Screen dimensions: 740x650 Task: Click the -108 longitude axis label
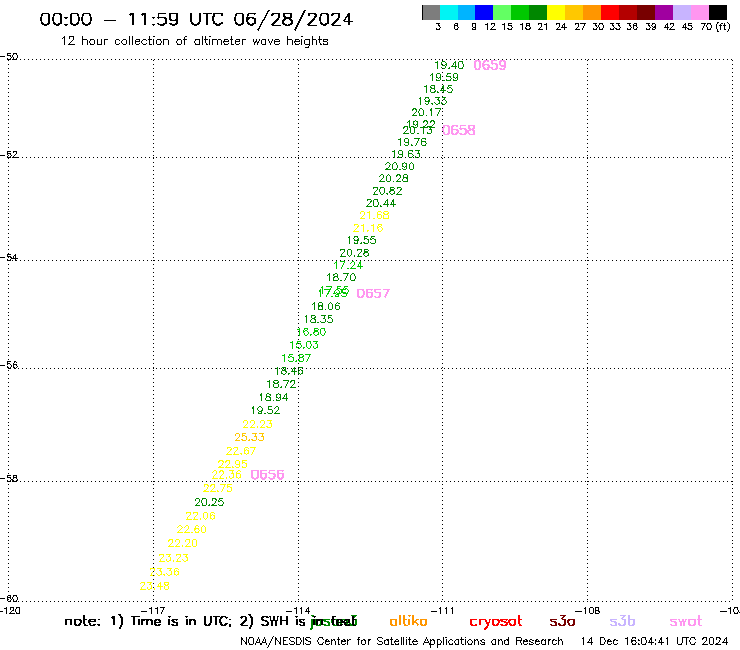(x=587, y=610)
